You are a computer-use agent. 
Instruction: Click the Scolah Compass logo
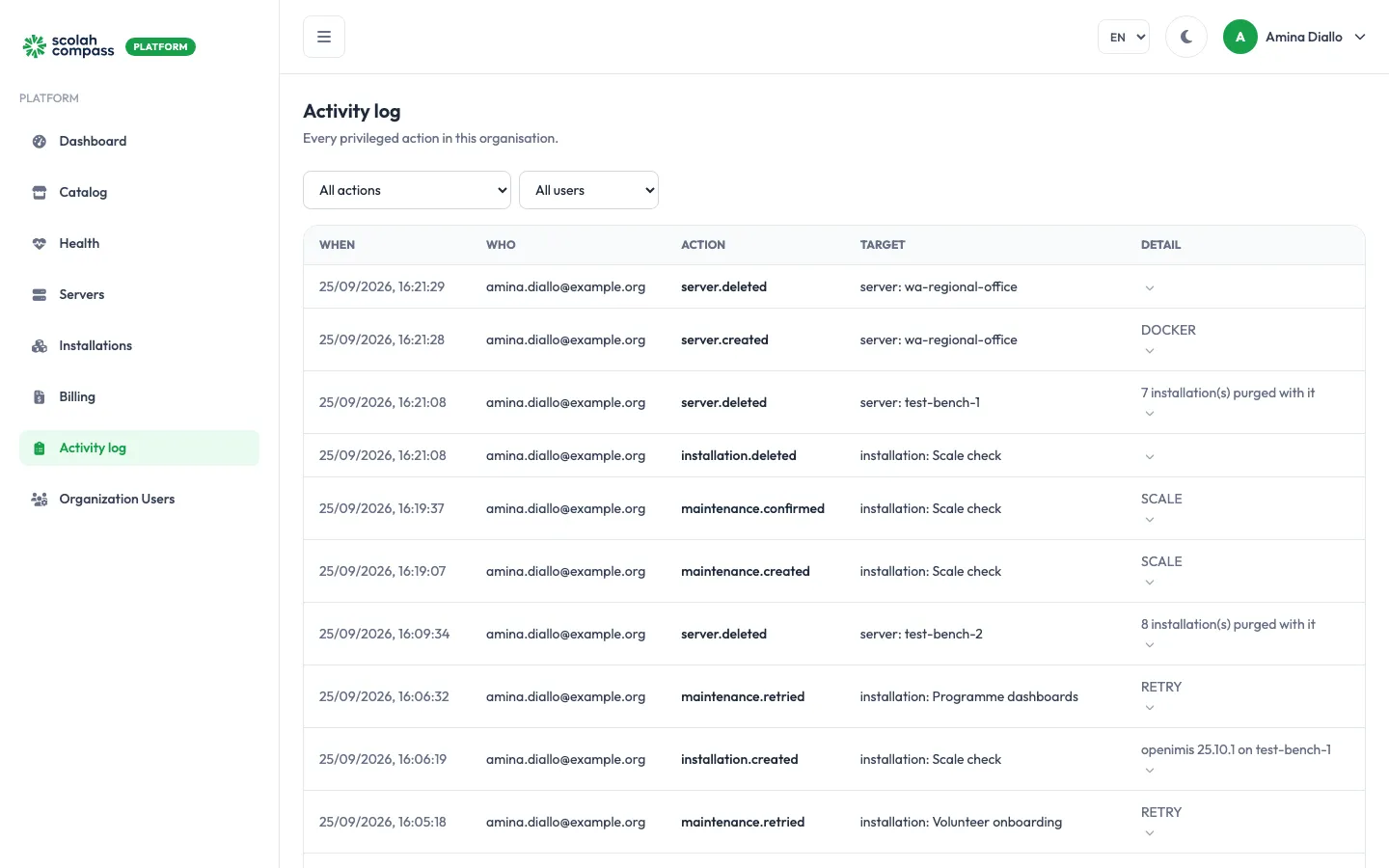click(x=68, y=46)
